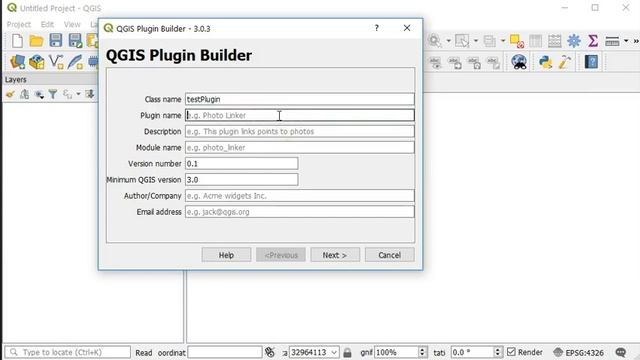
Task: Click the Save As floppy with pencil icon
Action: tap(75, 41)
